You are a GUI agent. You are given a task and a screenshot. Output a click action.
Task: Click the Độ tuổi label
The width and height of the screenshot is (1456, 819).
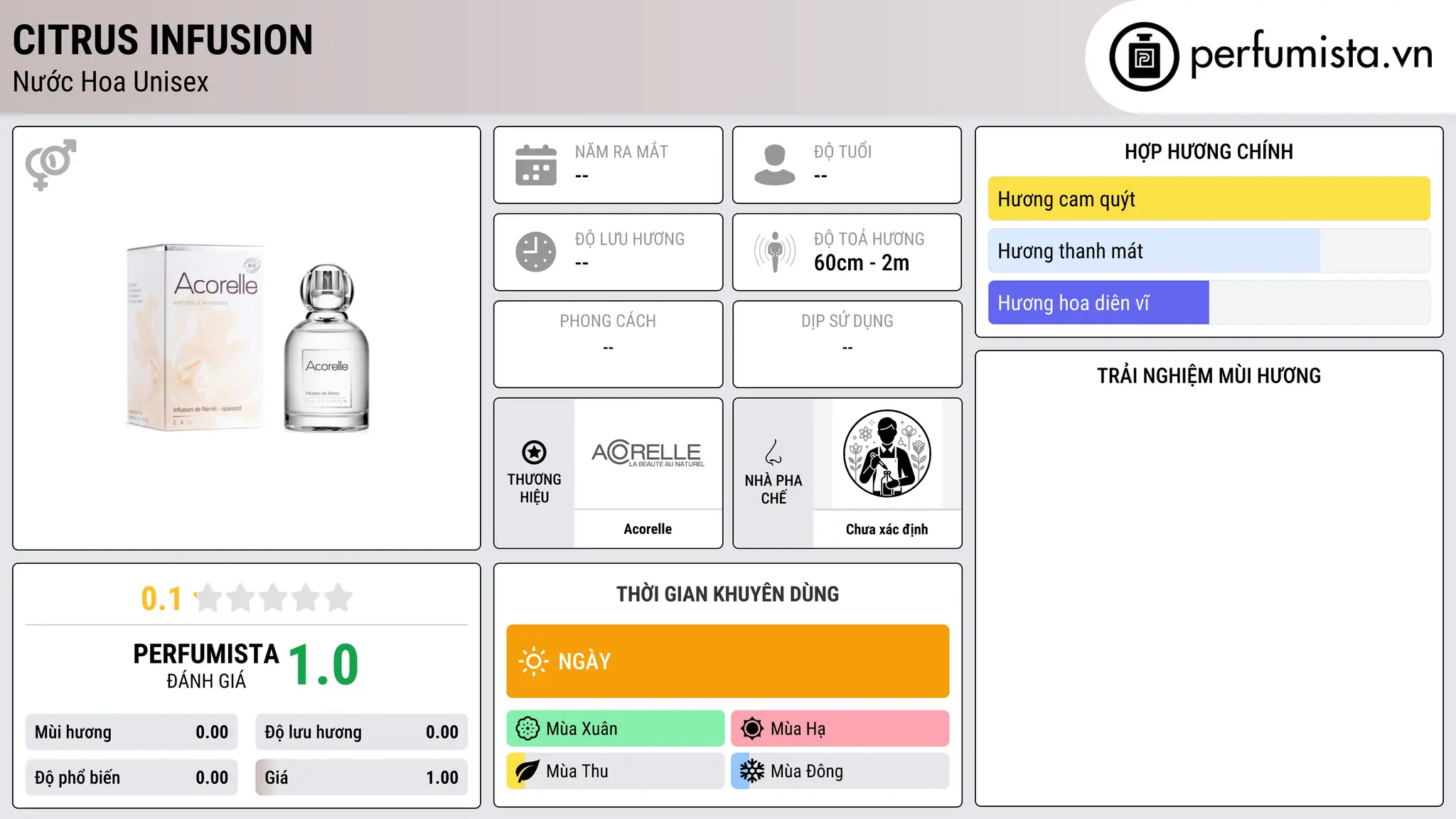point(842,151)
